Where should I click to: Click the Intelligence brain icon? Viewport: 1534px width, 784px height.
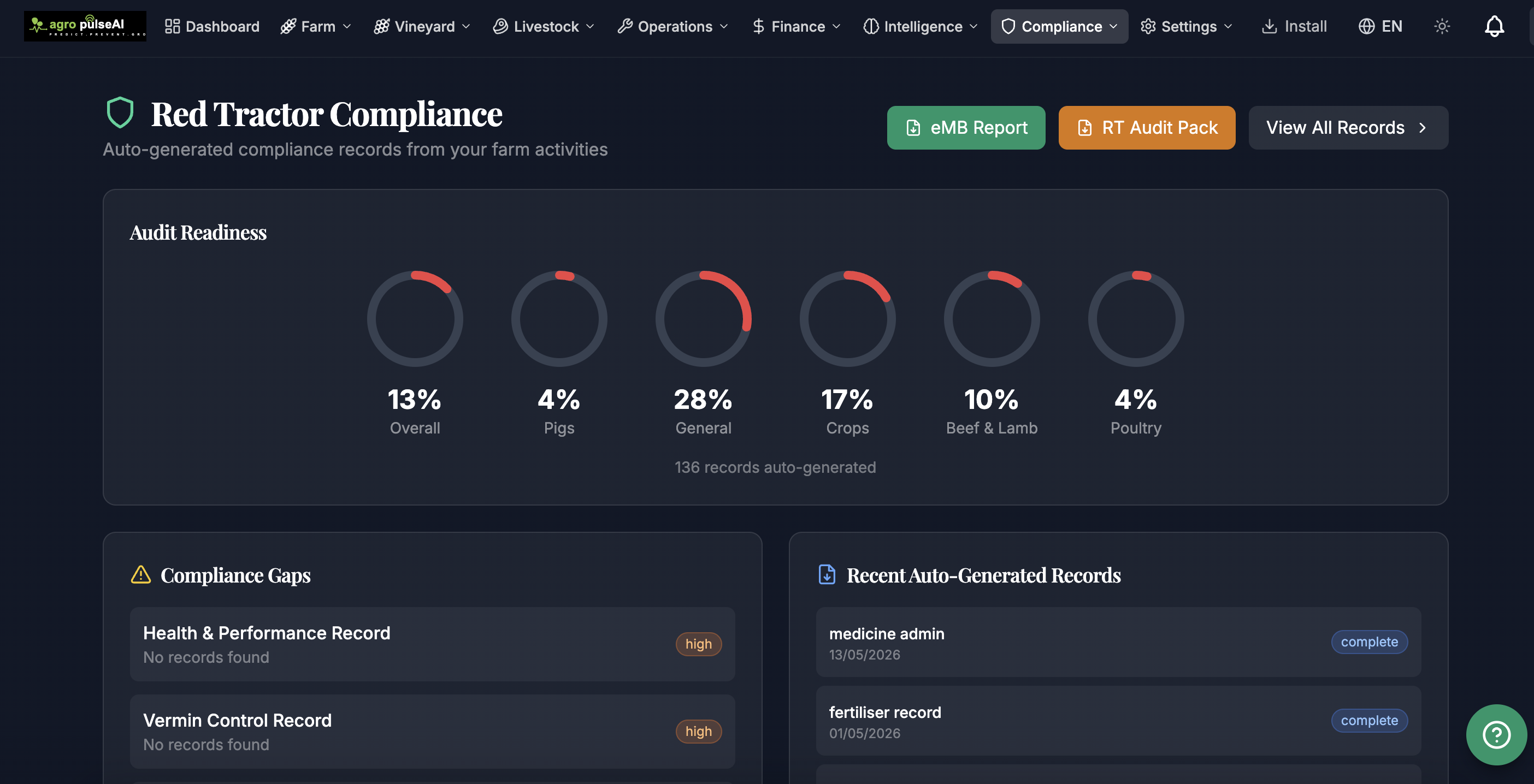[871, 26]
